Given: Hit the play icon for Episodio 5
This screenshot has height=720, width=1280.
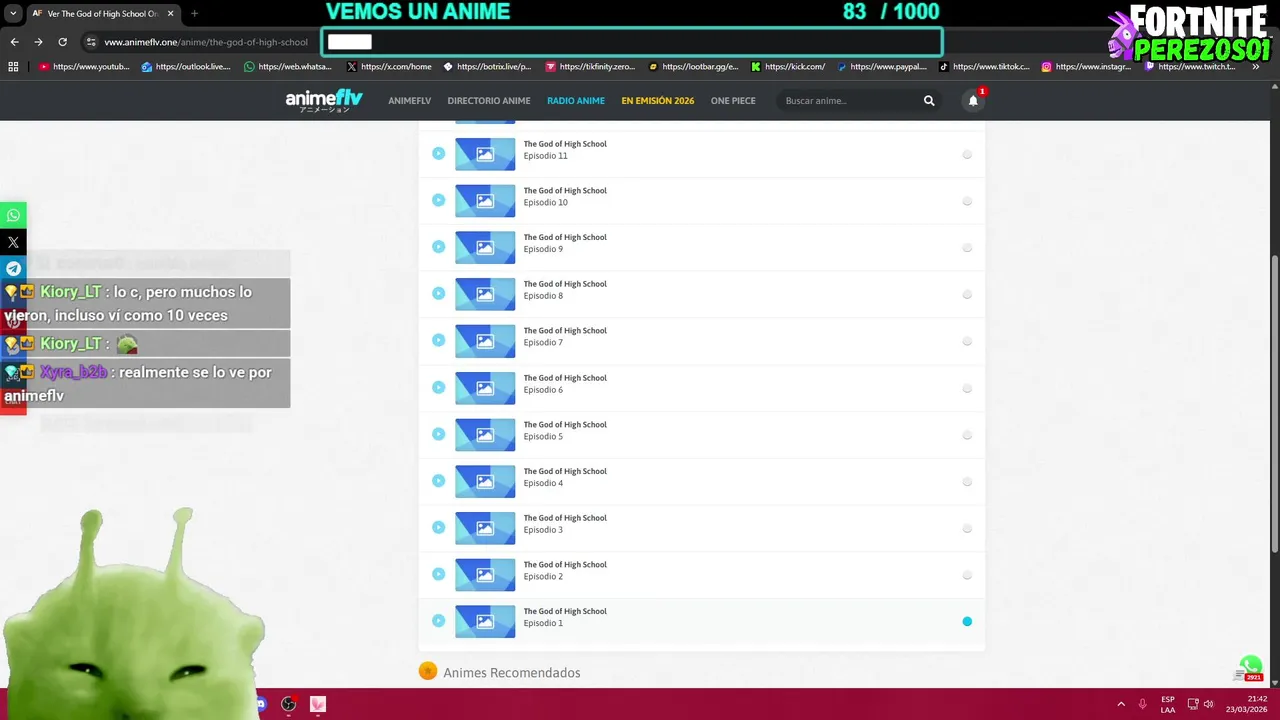Looking at the screenshot, I should point(438,434).
